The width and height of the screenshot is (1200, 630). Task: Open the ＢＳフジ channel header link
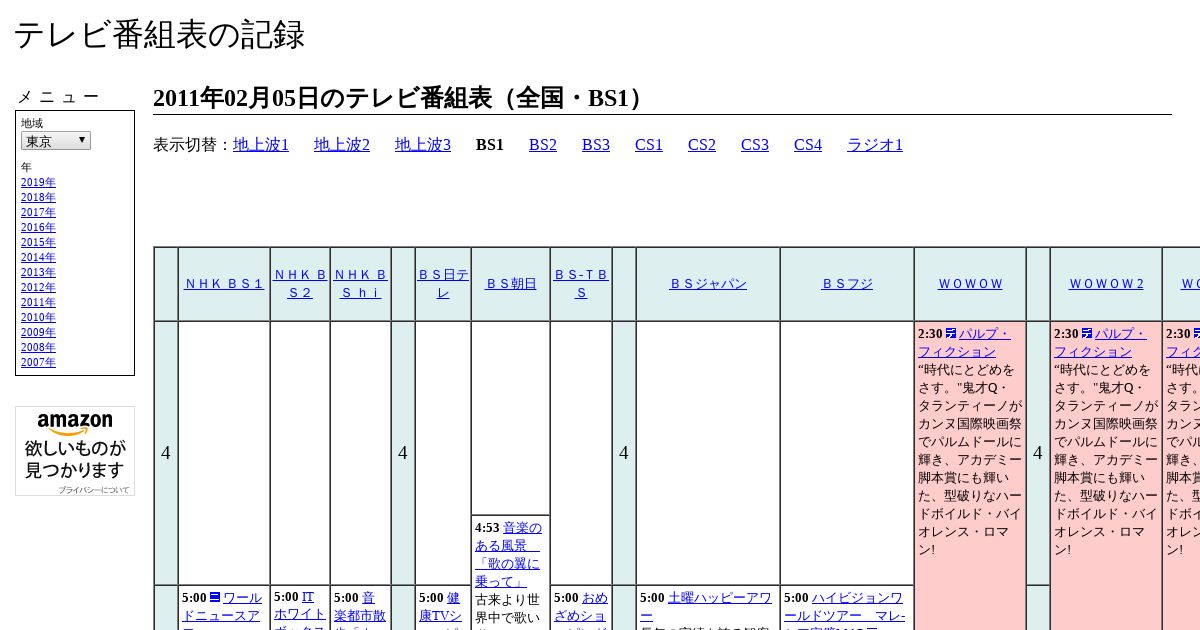[847, 284]
